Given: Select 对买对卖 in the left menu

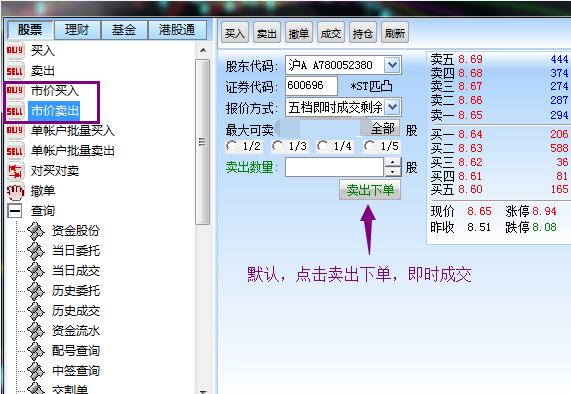Looking at the screenshot, I should click(55, 171).
